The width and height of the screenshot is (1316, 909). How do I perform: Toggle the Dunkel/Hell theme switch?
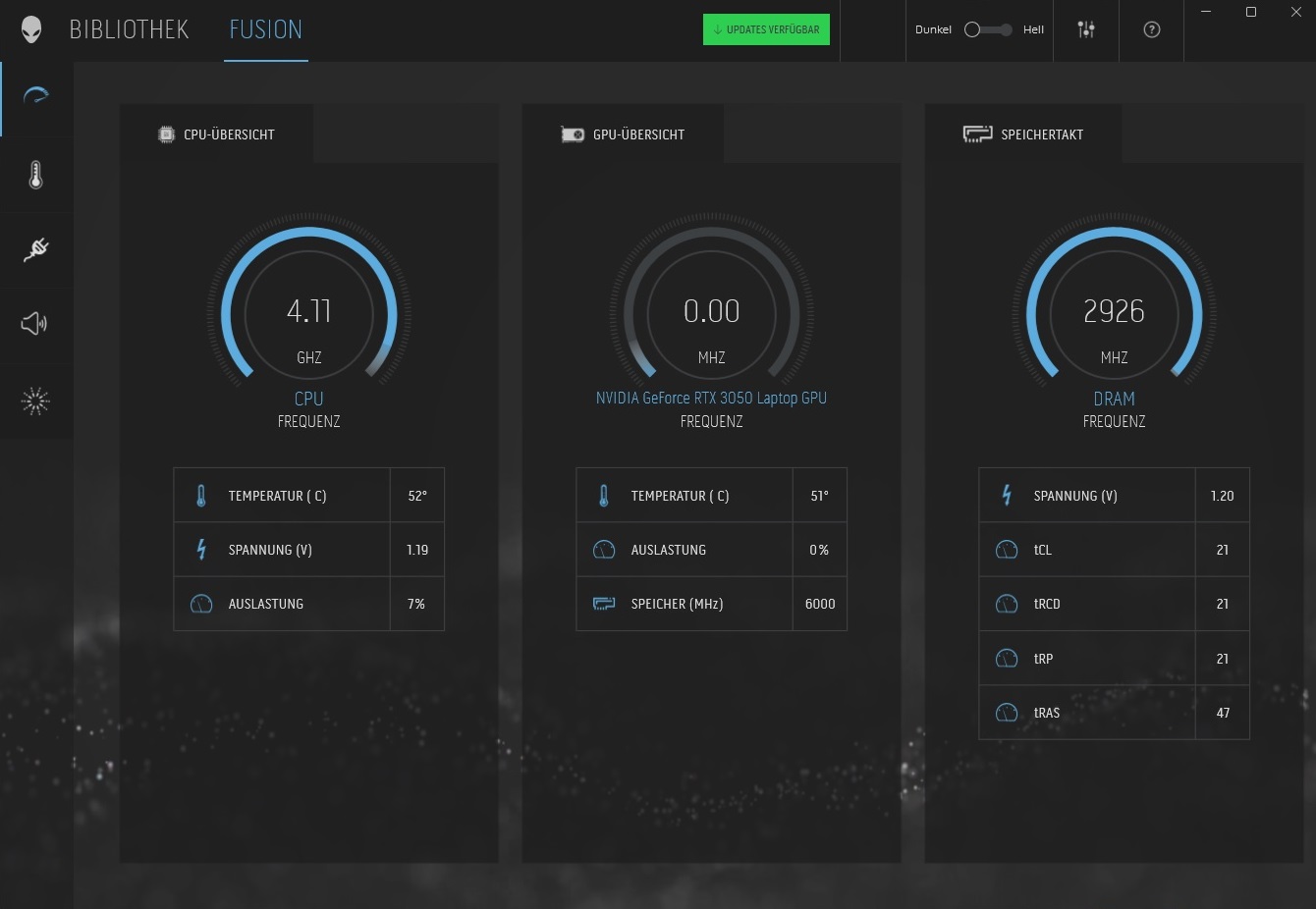pyautogui.click(x=987, y=29)
